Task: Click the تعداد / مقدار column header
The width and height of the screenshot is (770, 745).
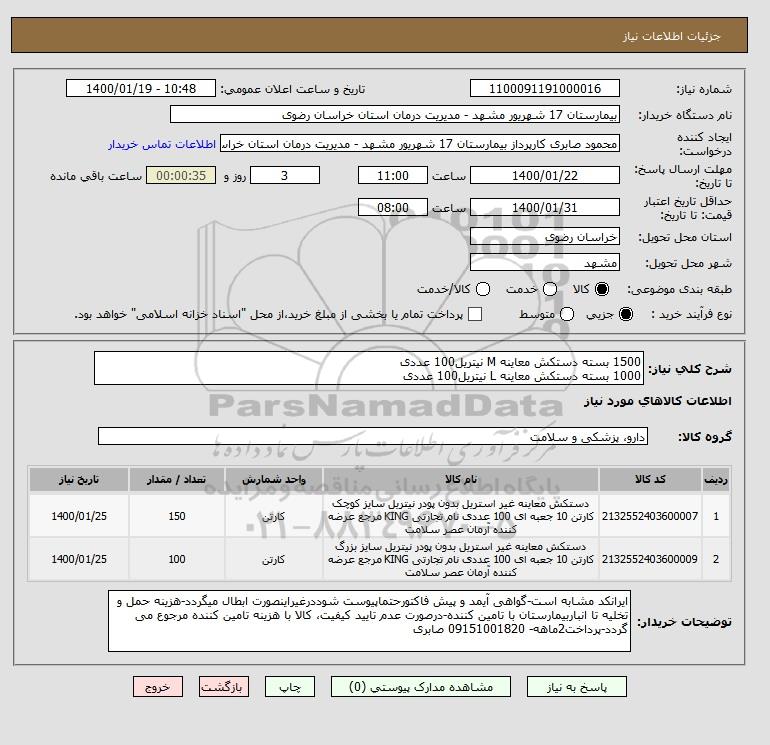Action: pos(177,479)
